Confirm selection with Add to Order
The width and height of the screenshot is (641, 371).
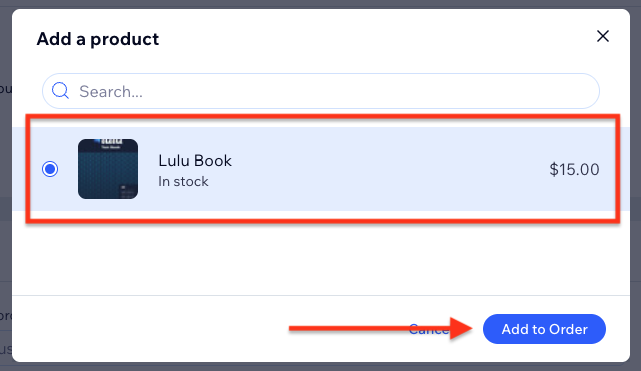(544, 329)
